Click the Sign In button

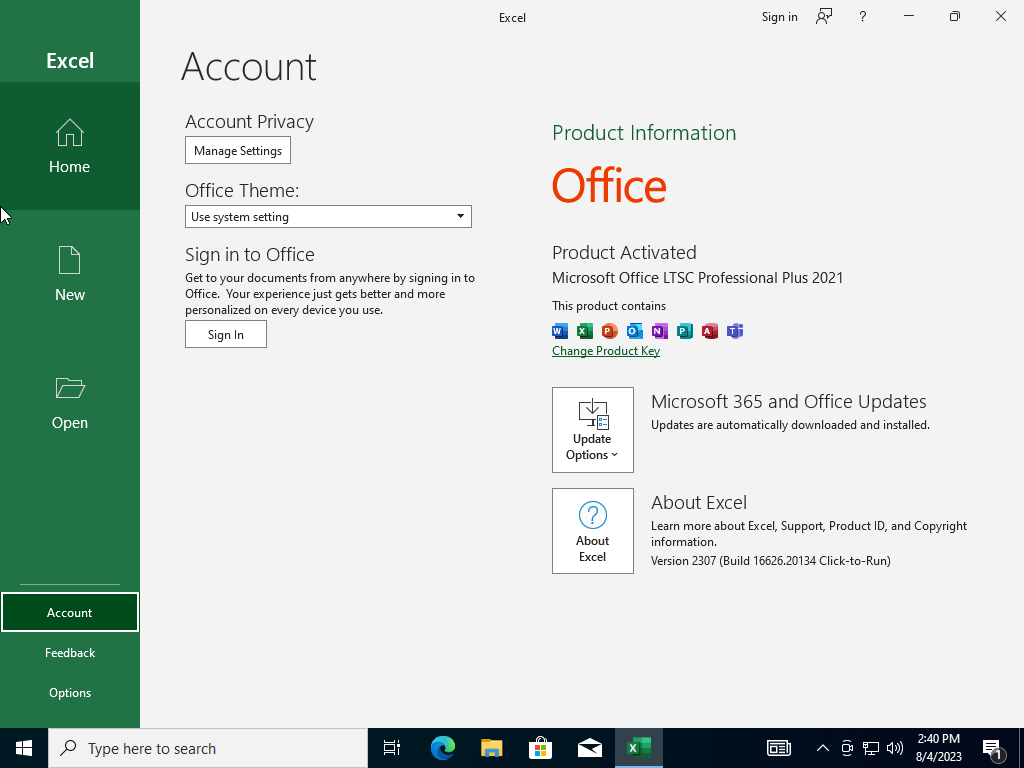(225, 334)
